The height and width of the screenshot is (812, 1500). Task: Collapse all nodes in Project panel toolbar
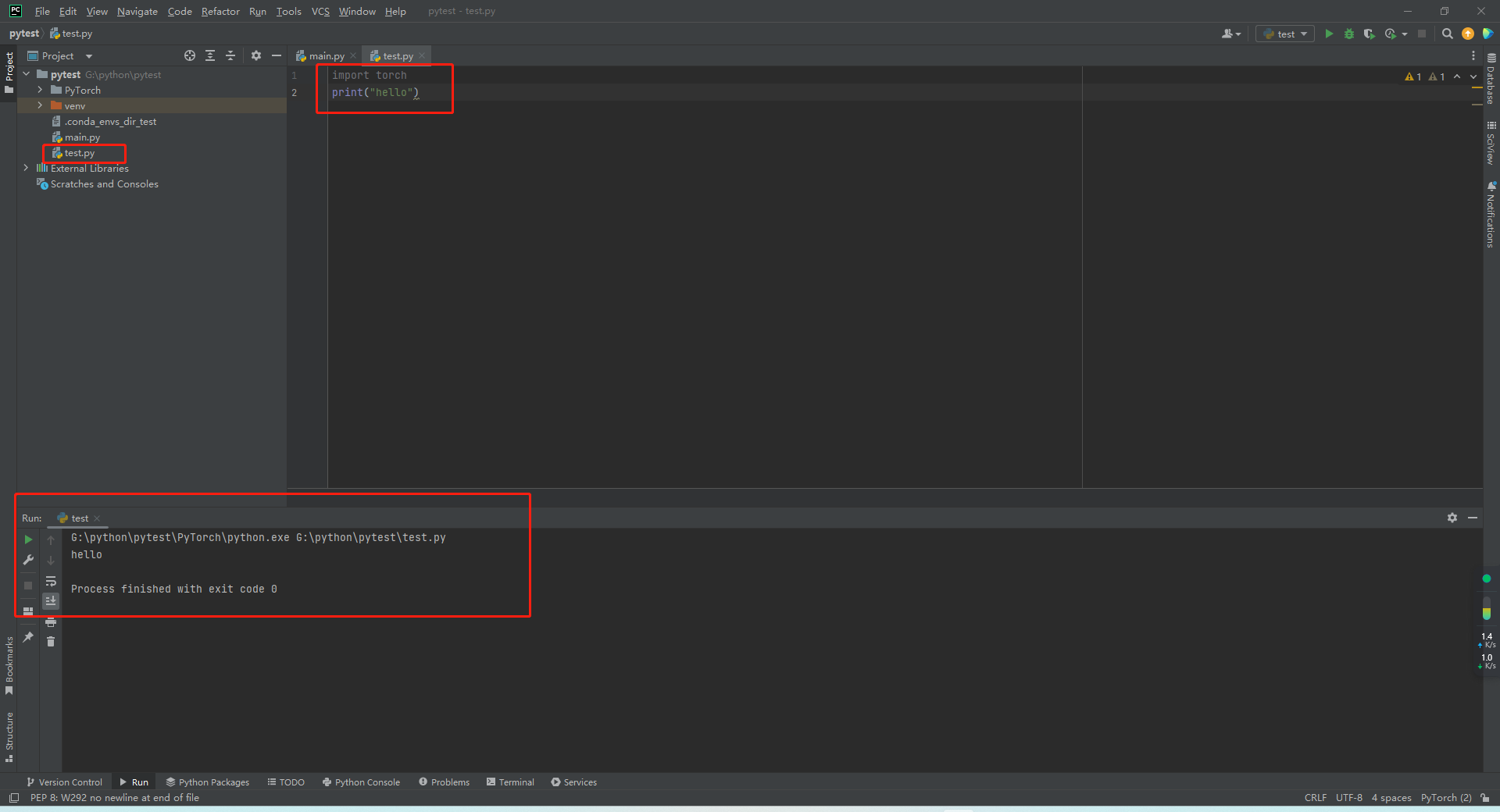point(230,55)
